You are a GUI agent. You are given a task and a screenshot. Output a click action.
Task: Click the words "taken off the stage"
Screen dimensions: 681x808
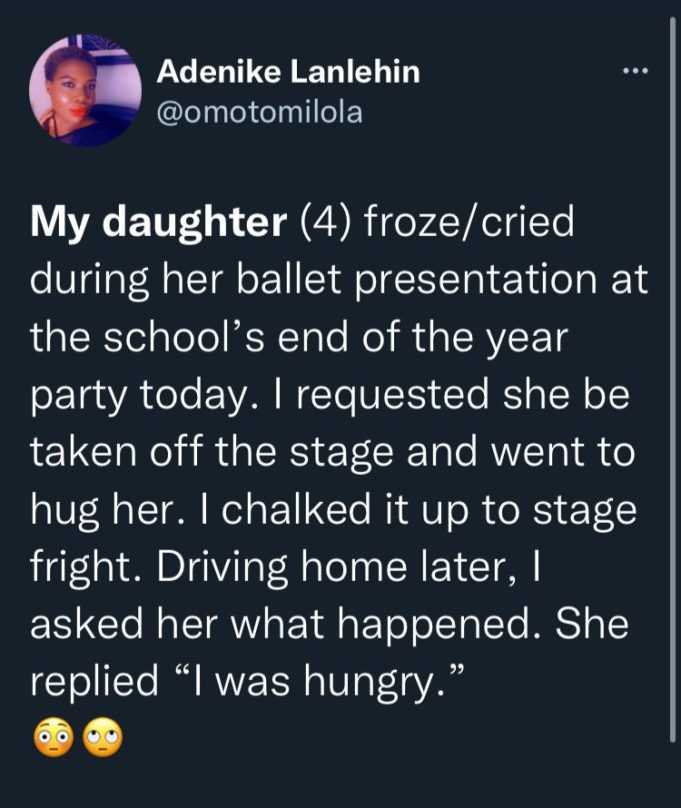click(x=212, y=453)
